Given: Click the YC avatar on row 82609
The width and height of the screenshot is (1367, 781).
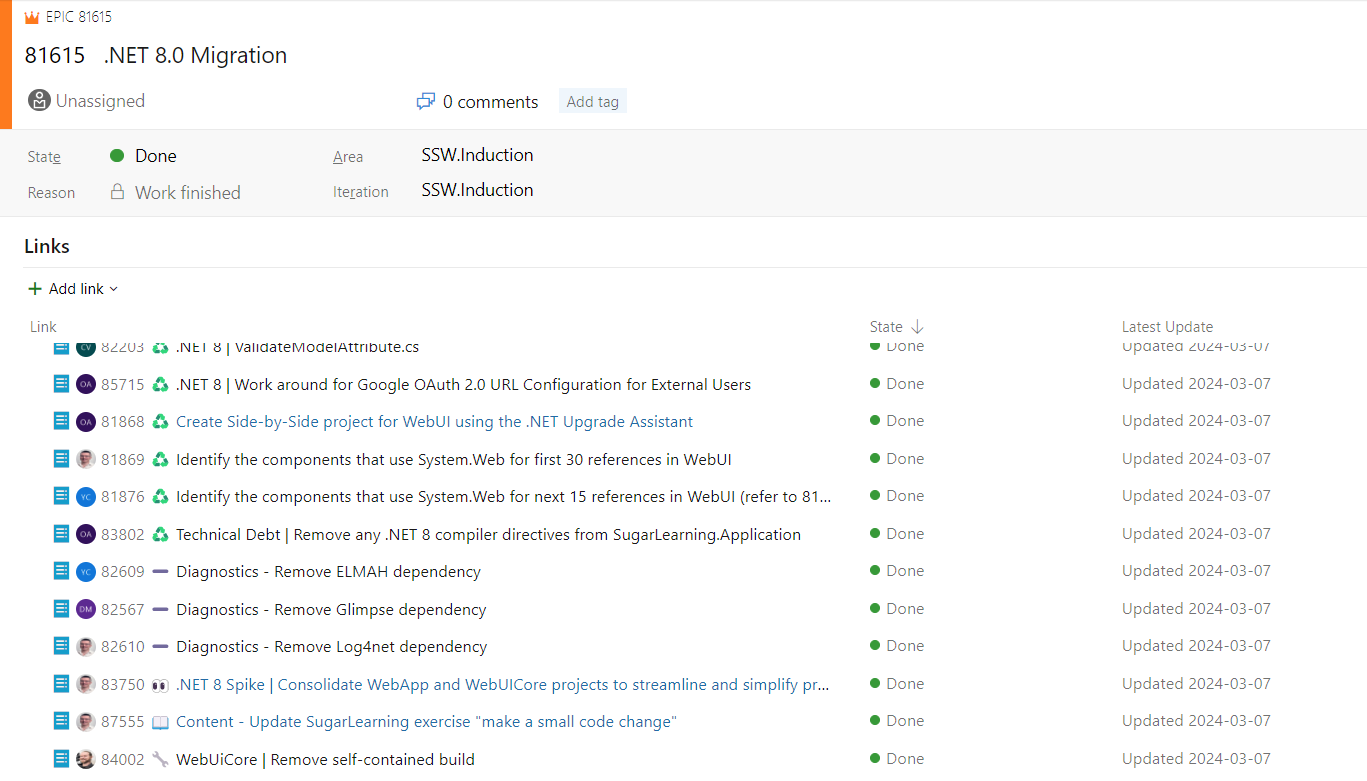Looking at the screenshot, I should pyautogui.click(x=86, y=572).
